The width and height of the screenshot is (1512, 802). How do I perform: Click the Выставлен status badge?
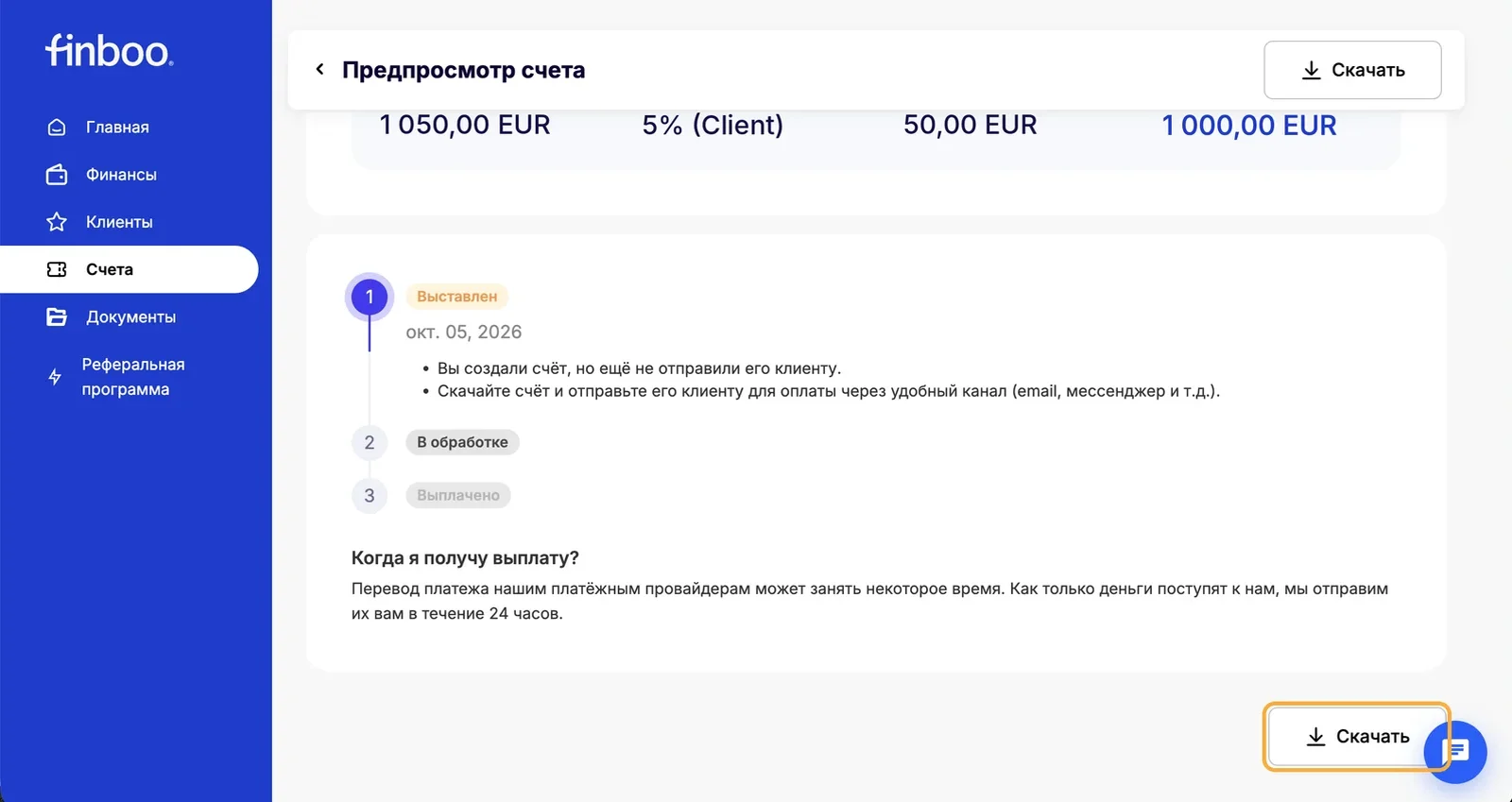click(457, 297)
